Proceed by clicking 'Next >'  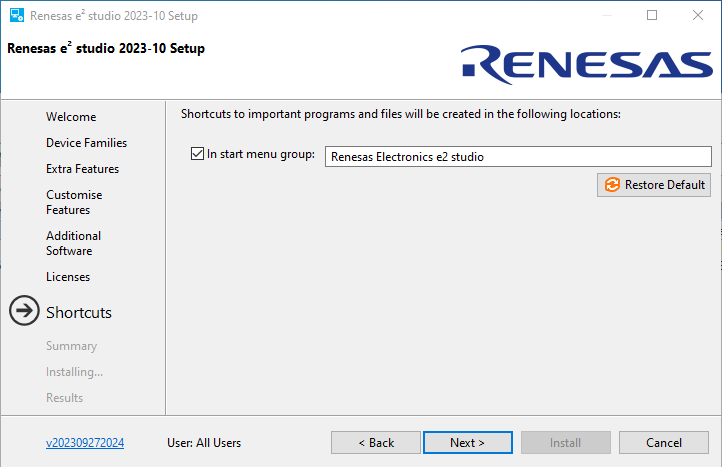point(467,443)
